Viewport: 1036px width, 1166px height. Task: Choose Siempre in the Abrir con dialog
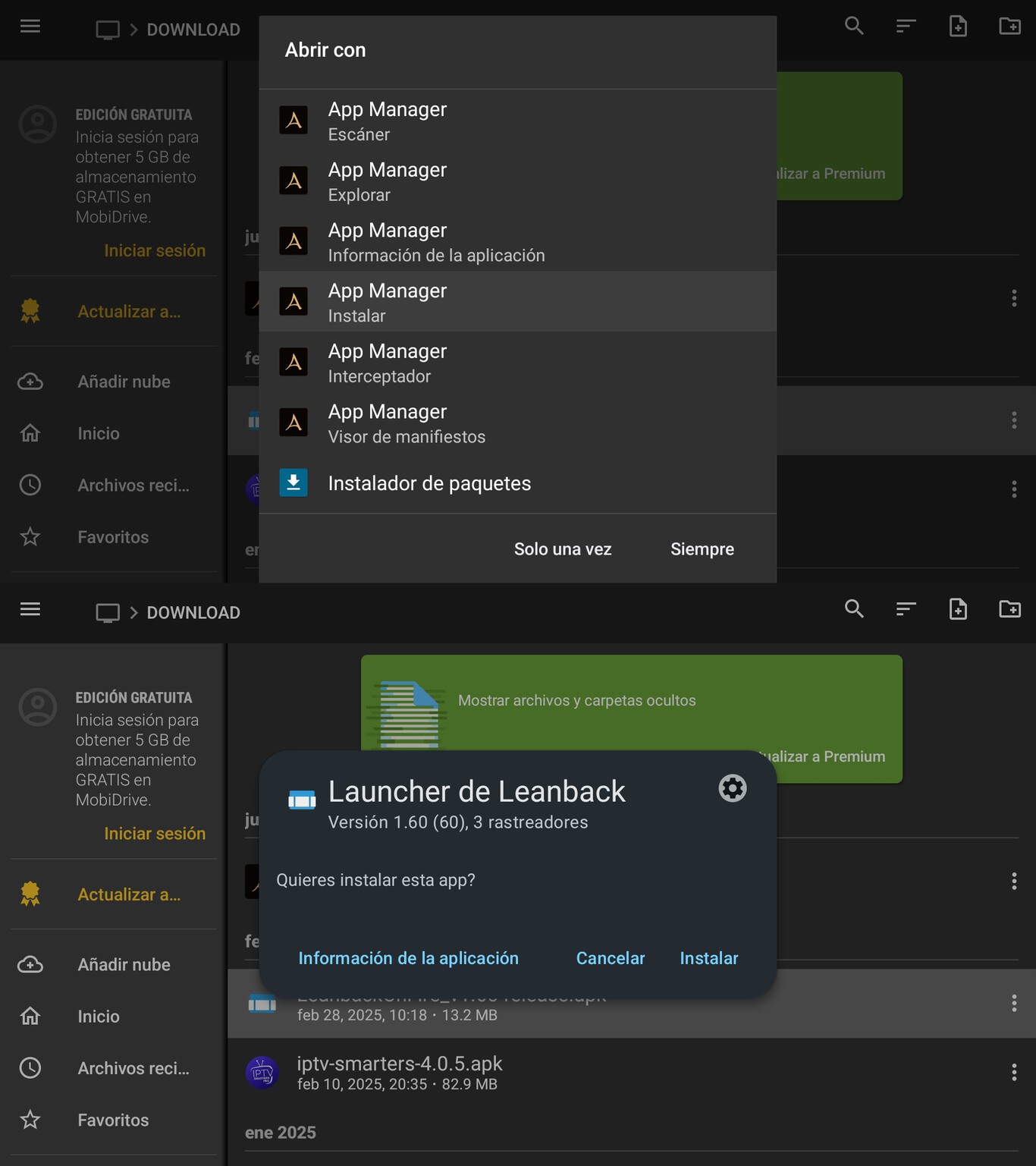coord(701,548)
